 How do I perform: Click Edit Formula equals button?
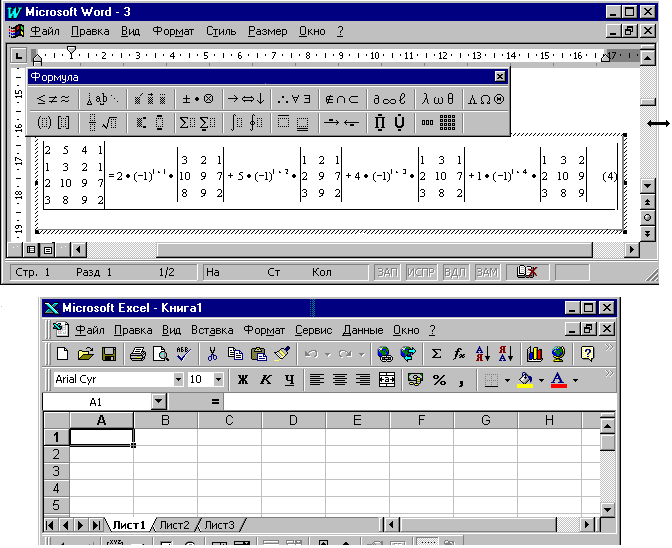click(x=215, y=402)
